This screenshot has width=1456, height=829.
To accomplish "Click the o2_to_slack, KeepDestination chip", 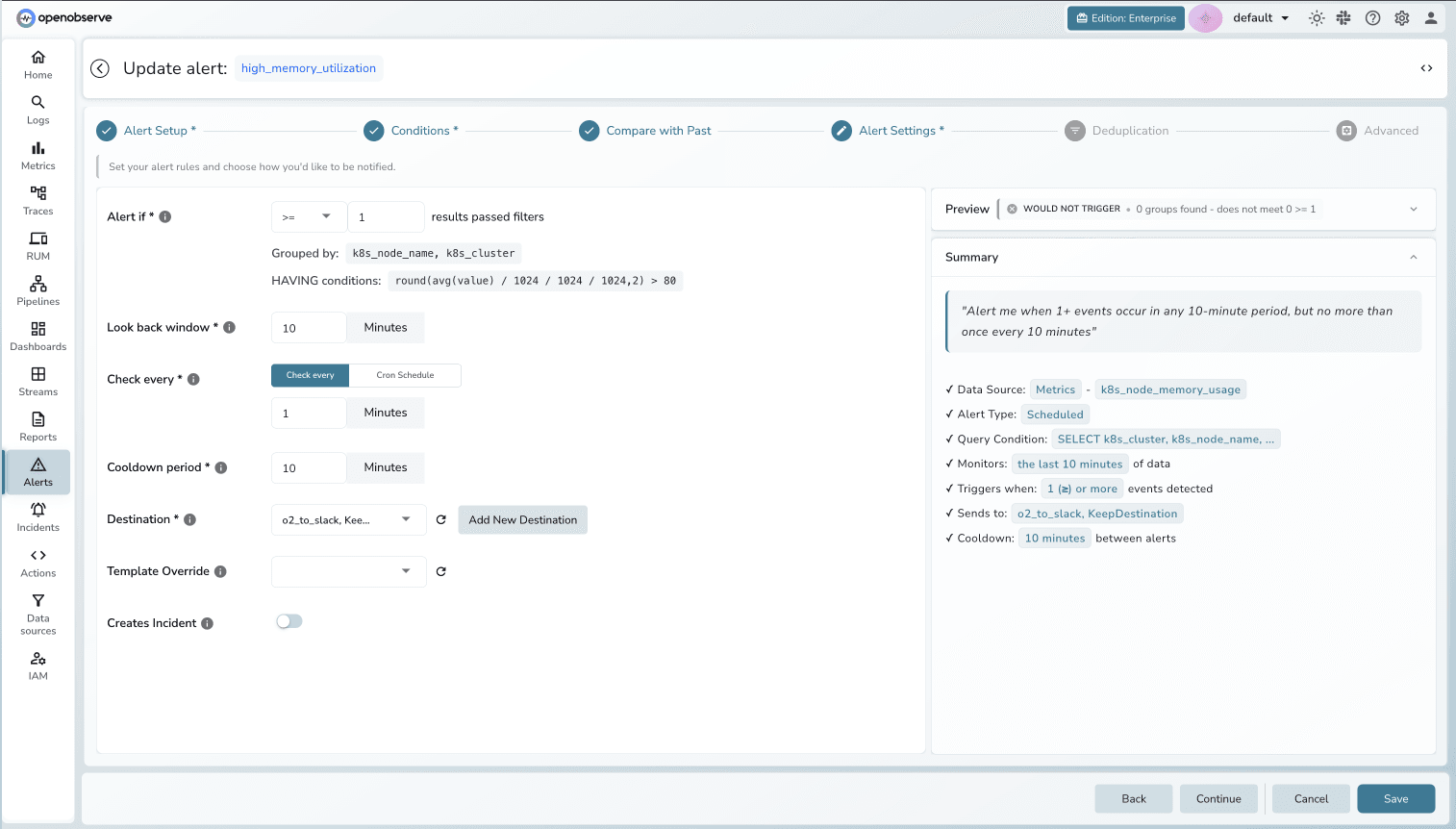I will tap(1097, 514).
